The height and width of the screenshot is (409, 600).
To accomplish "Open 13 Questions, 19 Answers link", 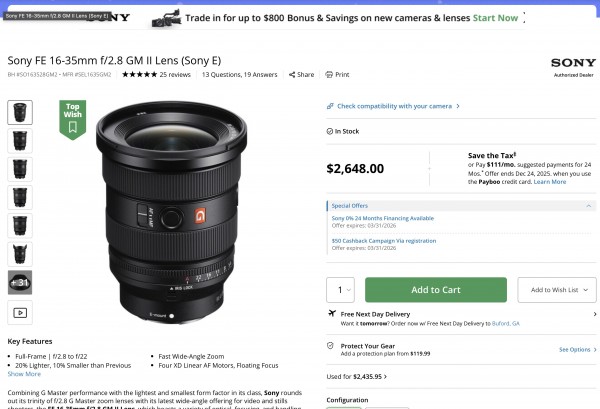I will (x=239, y=74).
